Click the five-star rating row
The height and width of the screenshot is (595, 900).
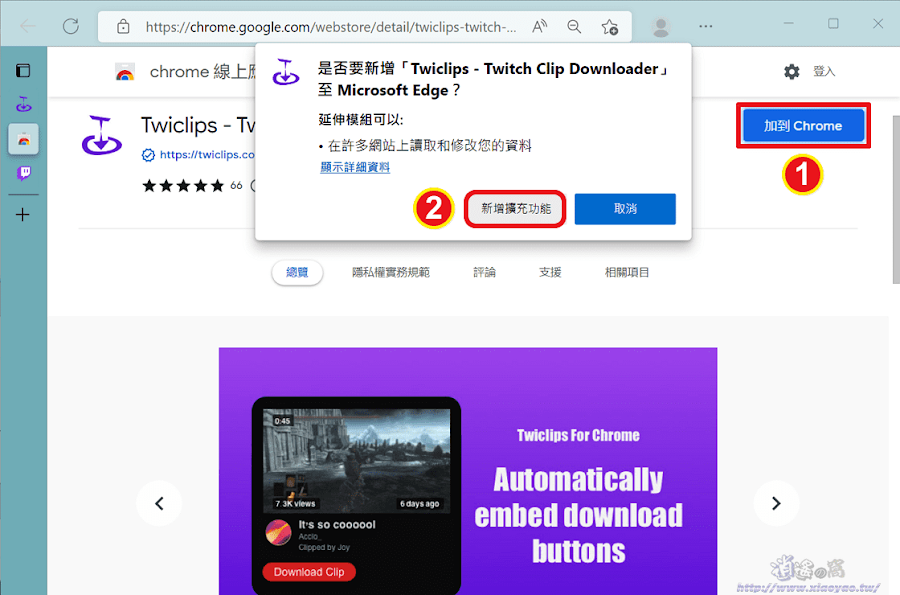point(183,186)
